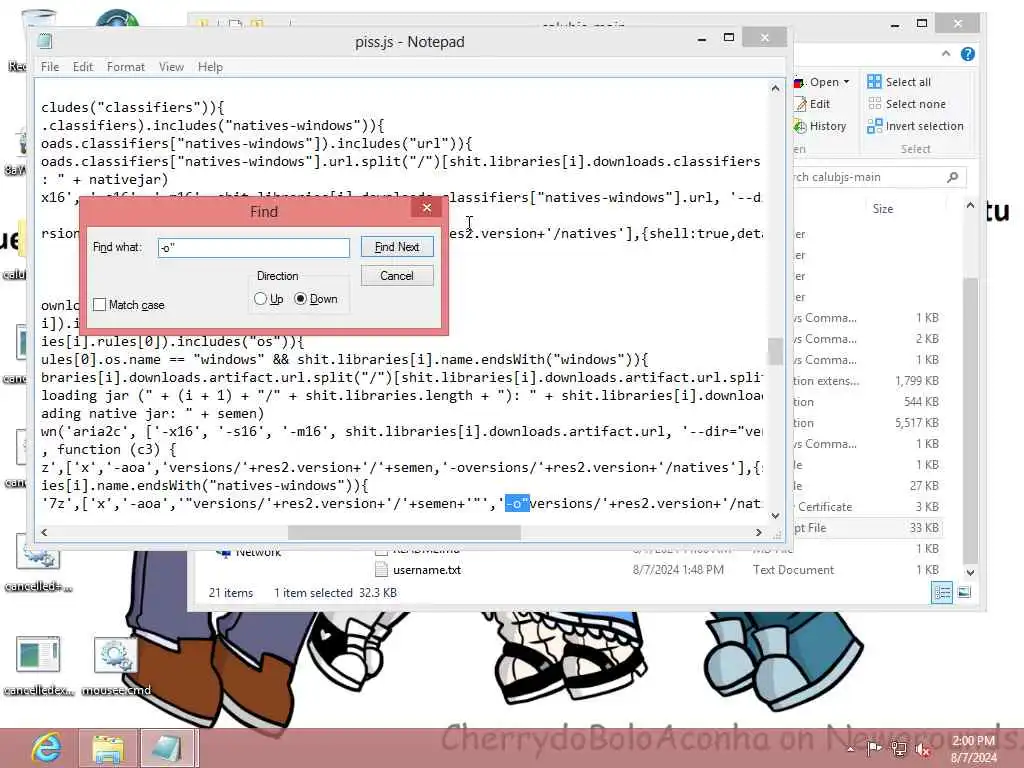The image size is (1024, 768).
Task: Select the username.txt file in Explorer
Action: coord(427,570)
